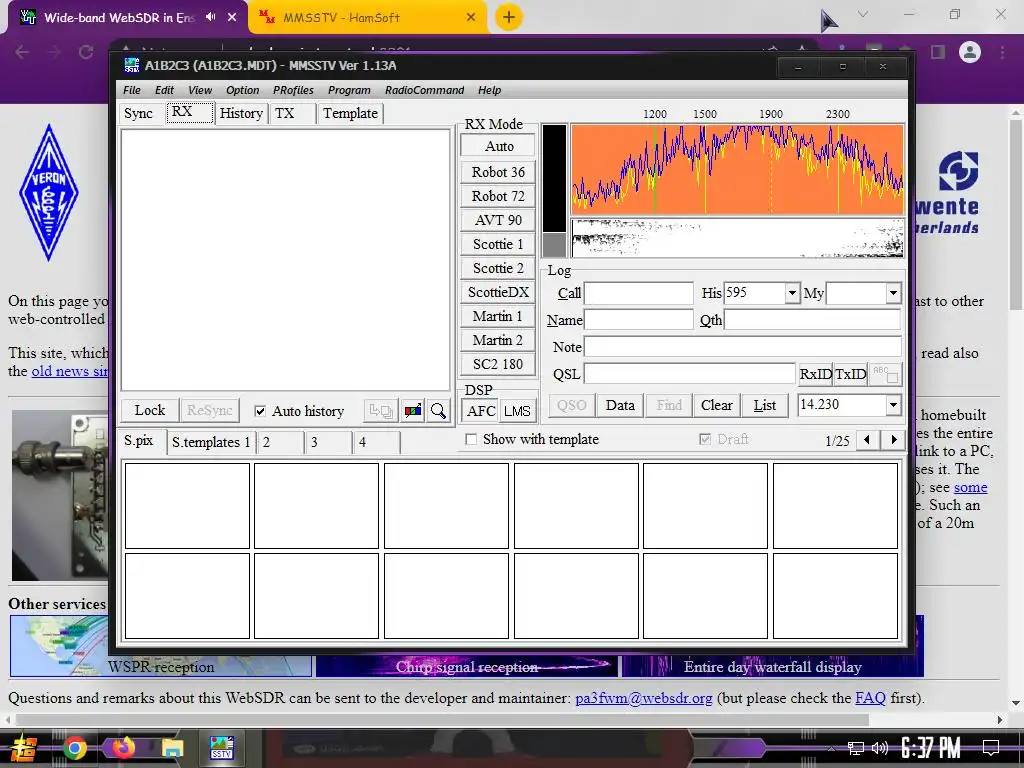Click the webpage horizontal scrollbar
This screenshot has height=768, width=1024.
[x=442, y=720]
